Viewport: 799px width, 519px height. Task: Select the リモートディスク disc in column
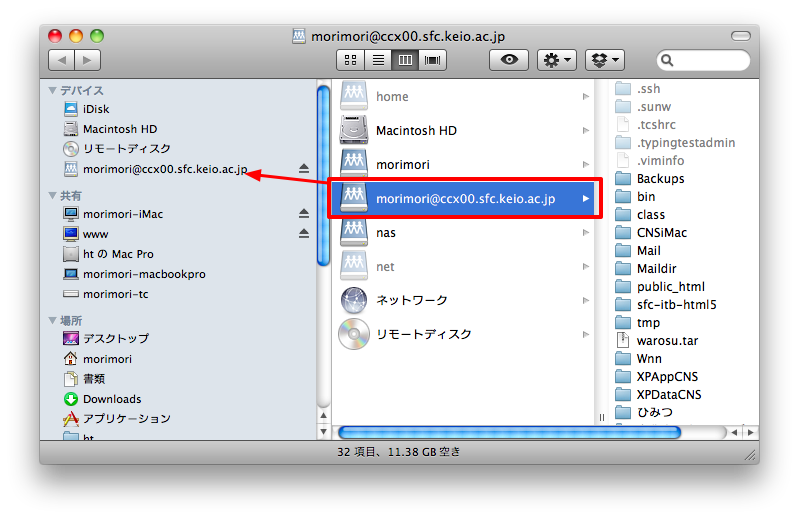pyautogui.click(x=422, y=334)
